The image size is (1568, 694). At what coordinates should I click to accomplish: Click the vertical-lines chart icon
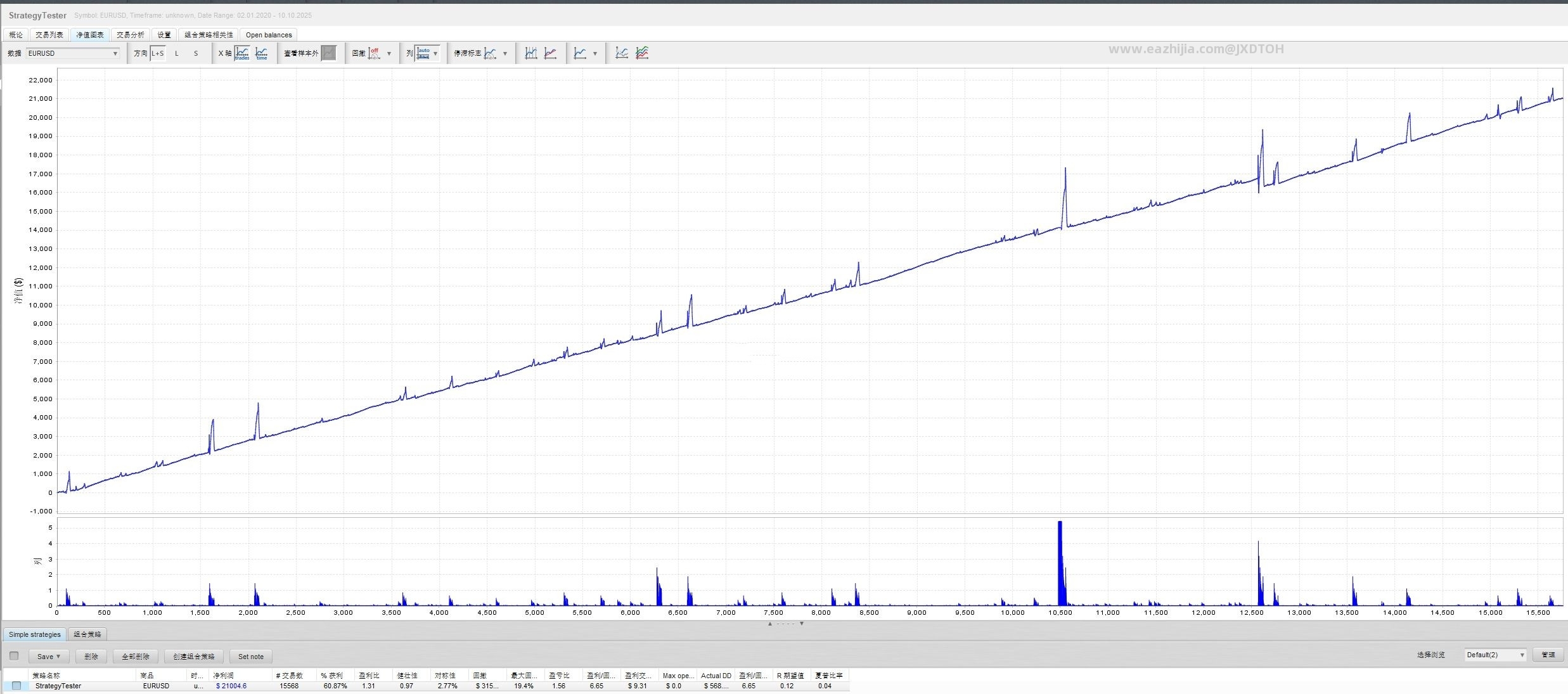tap(531, 53)
